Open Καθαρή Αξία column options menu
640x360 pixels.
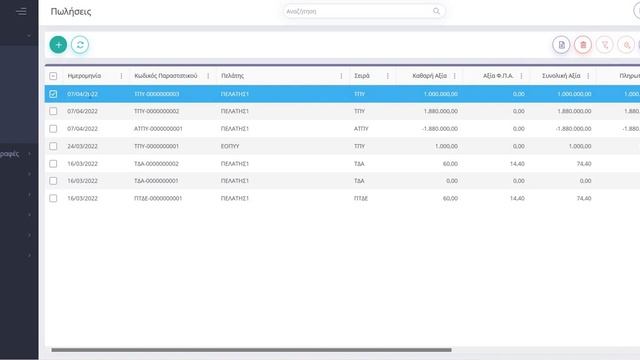pos(454,76)
